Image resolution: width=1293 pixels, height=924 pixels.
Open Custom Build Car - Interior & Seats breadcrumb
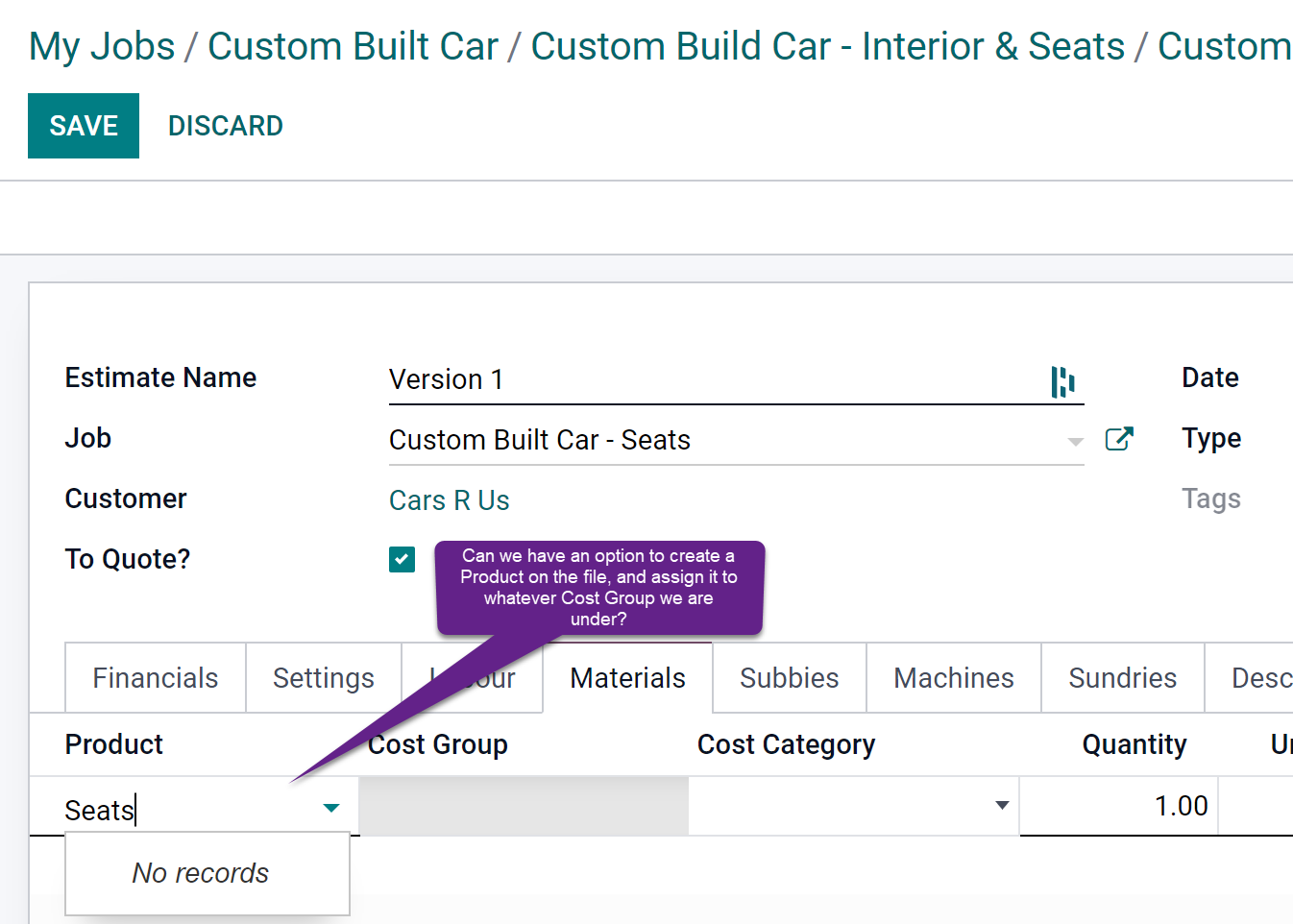pyautogui.click(x=827, y=46)
